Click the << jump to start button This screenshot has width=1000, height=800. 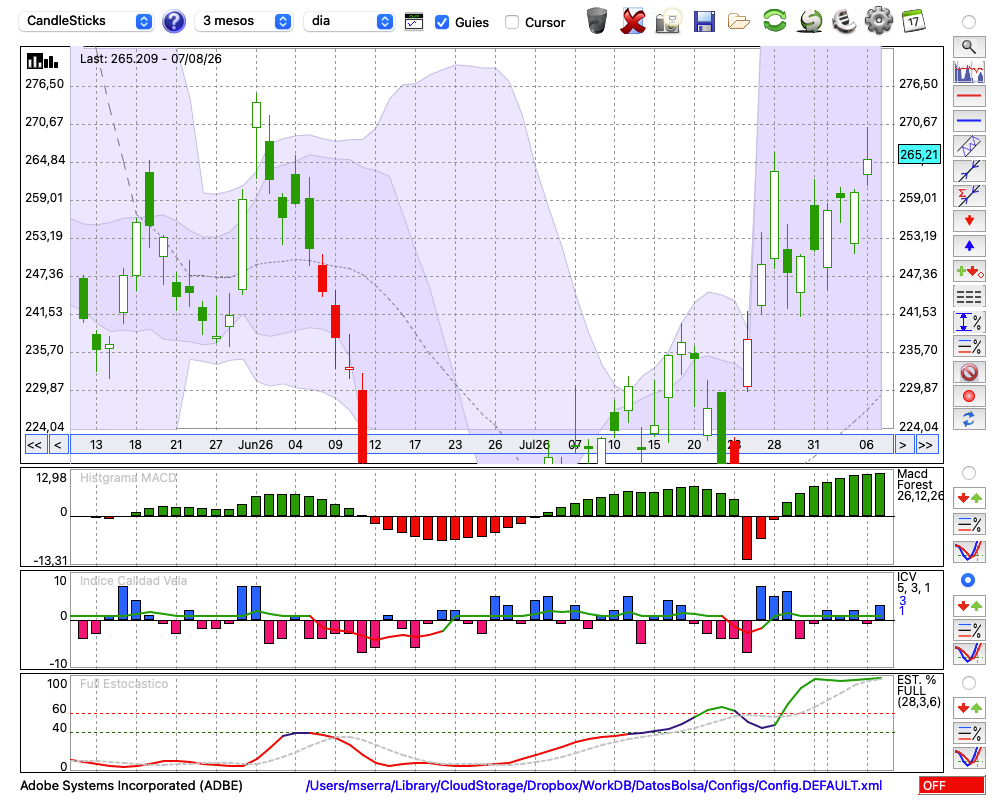point(35,445)
